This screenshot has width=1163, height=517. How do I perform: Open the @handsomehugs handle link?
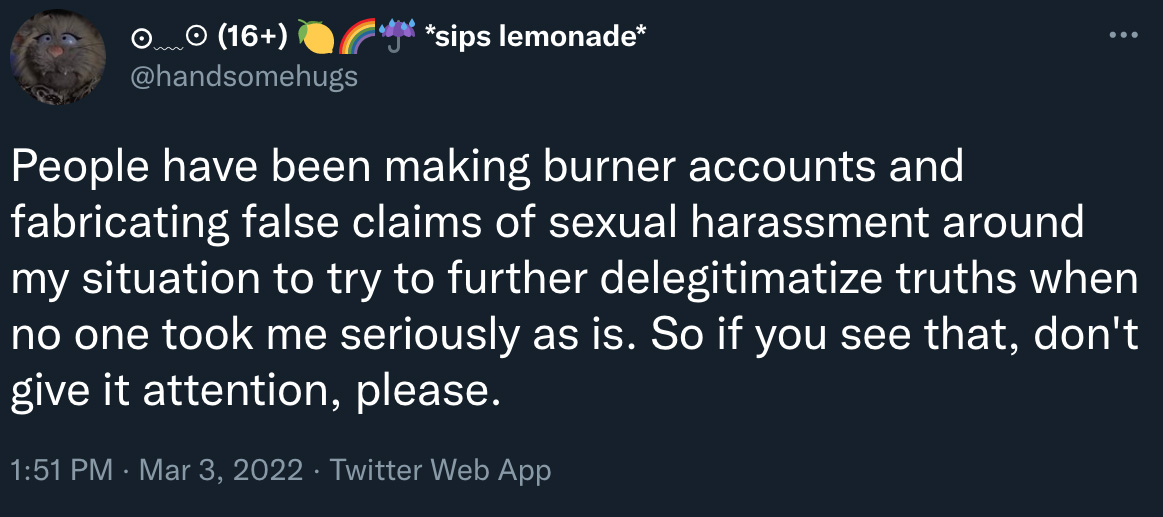pos(244,76)
